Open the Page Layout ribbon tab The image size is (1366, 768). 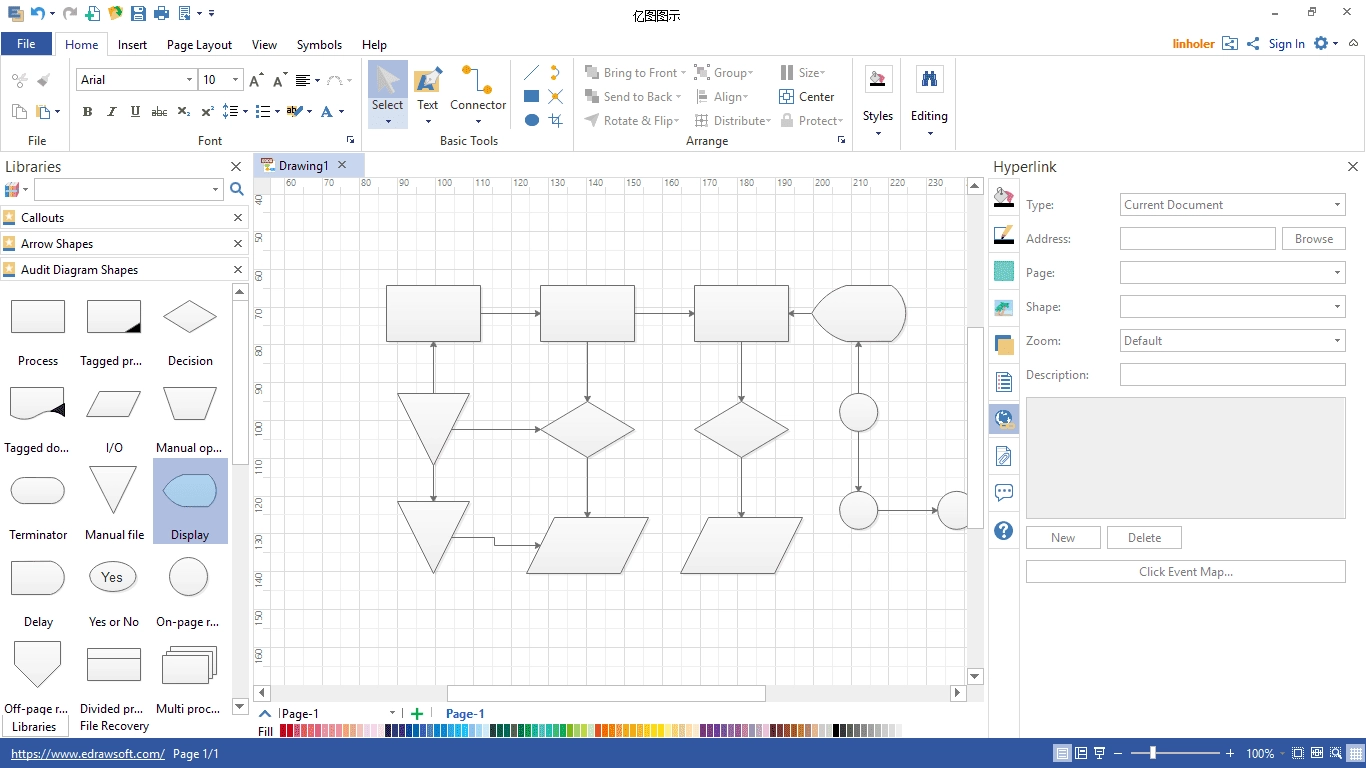coord(199,44)
